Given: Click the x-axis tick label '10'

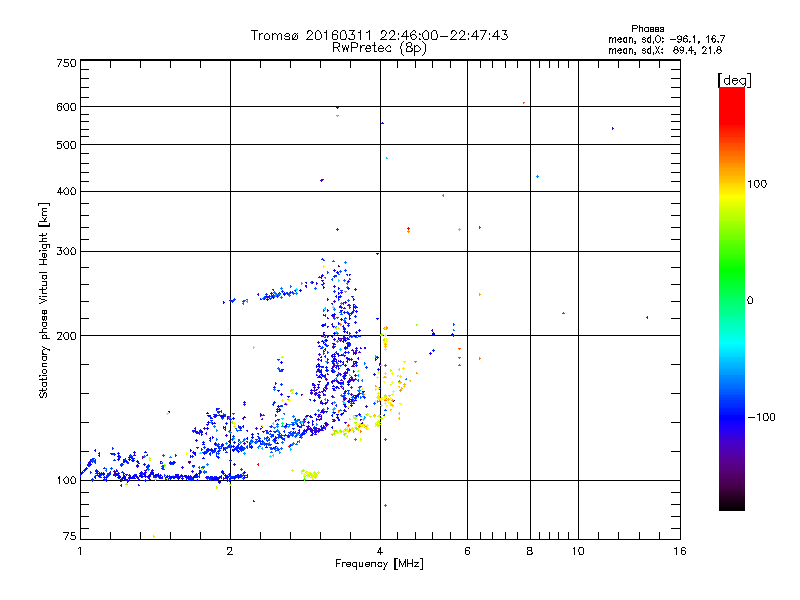Looking at the screenshot, I should pos(578,551).
